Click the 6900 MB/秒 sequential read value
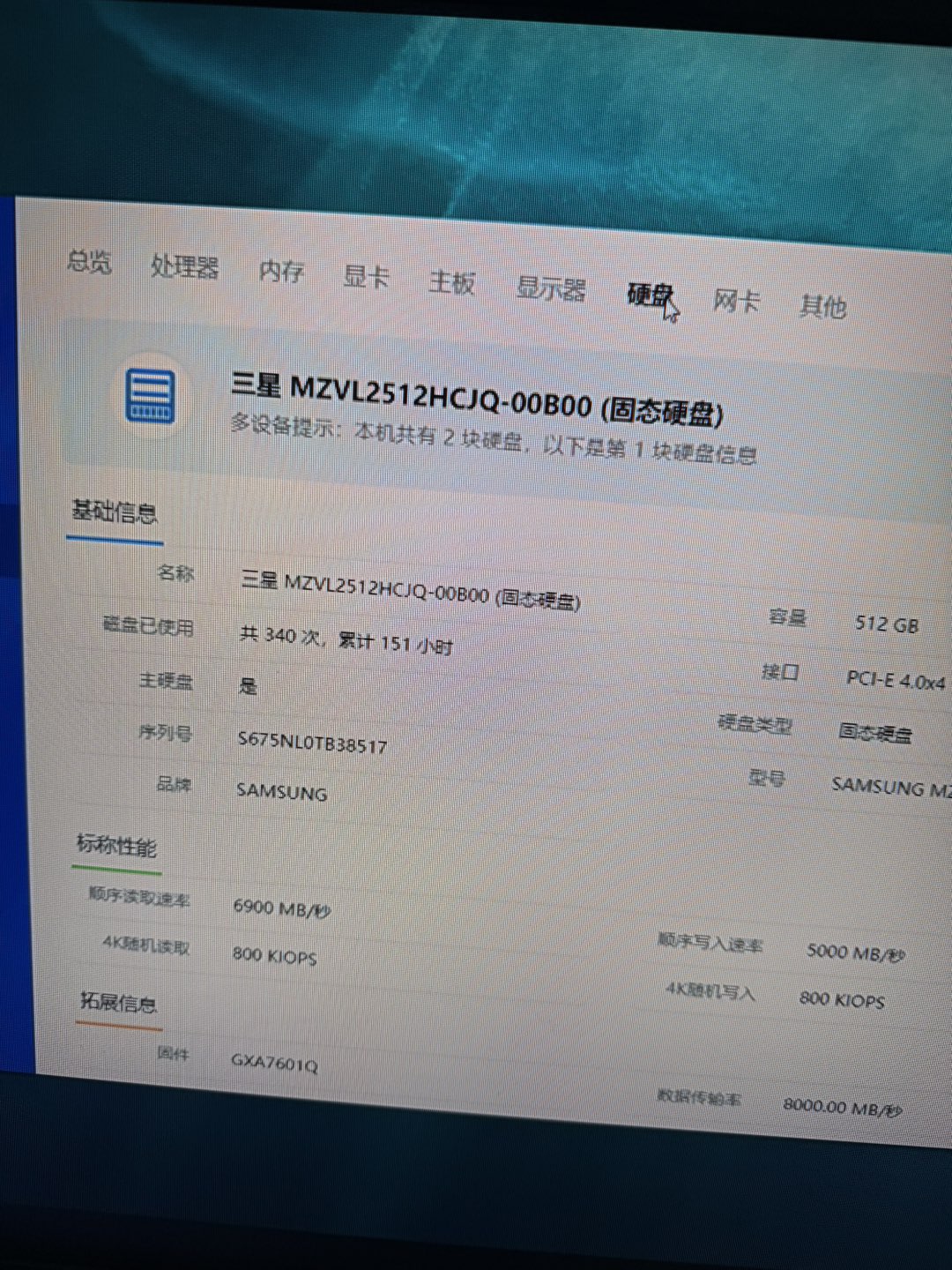The width and height of the screenshot is (952, 1270). 281,908
